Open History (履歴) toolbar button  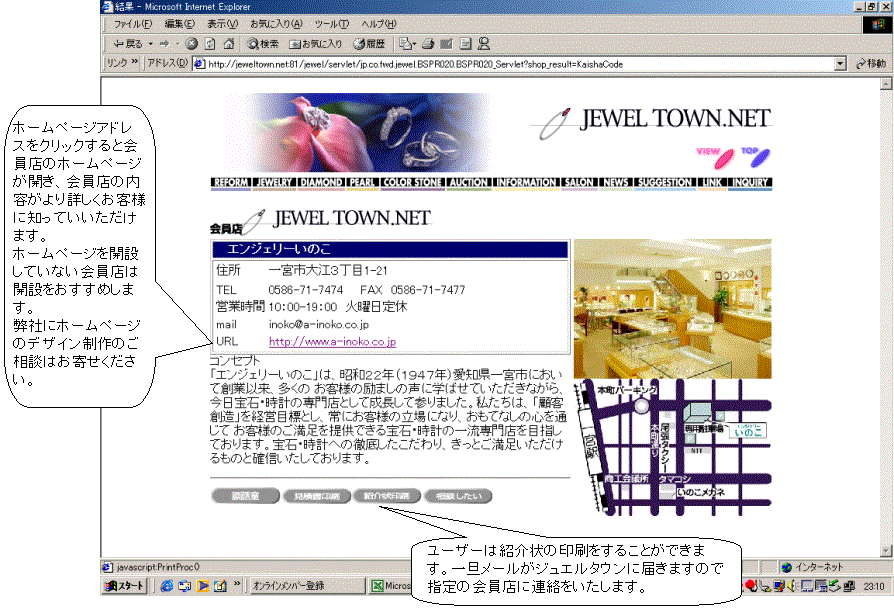369,43
